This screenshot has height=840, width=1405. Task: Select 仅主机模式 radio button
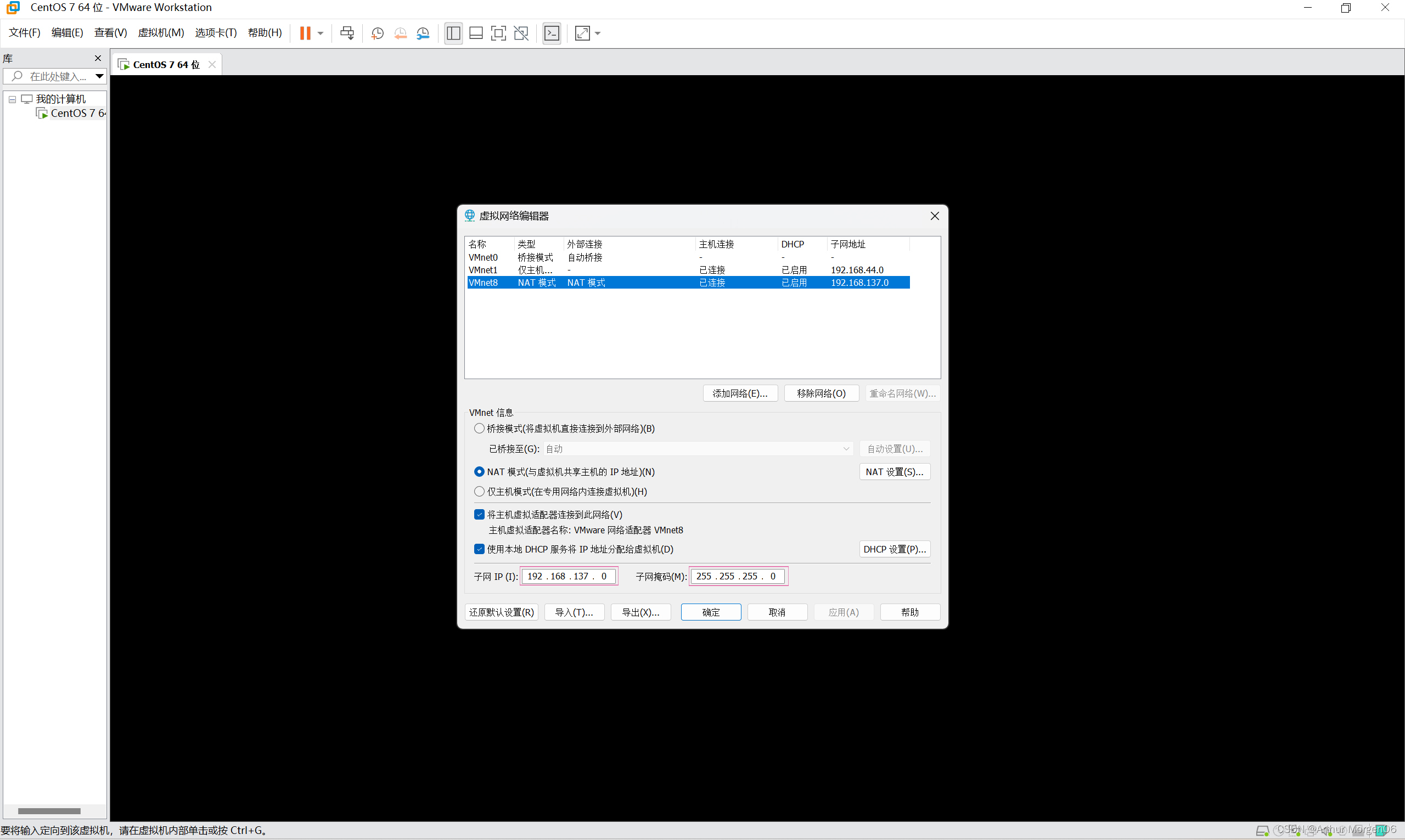480,491
